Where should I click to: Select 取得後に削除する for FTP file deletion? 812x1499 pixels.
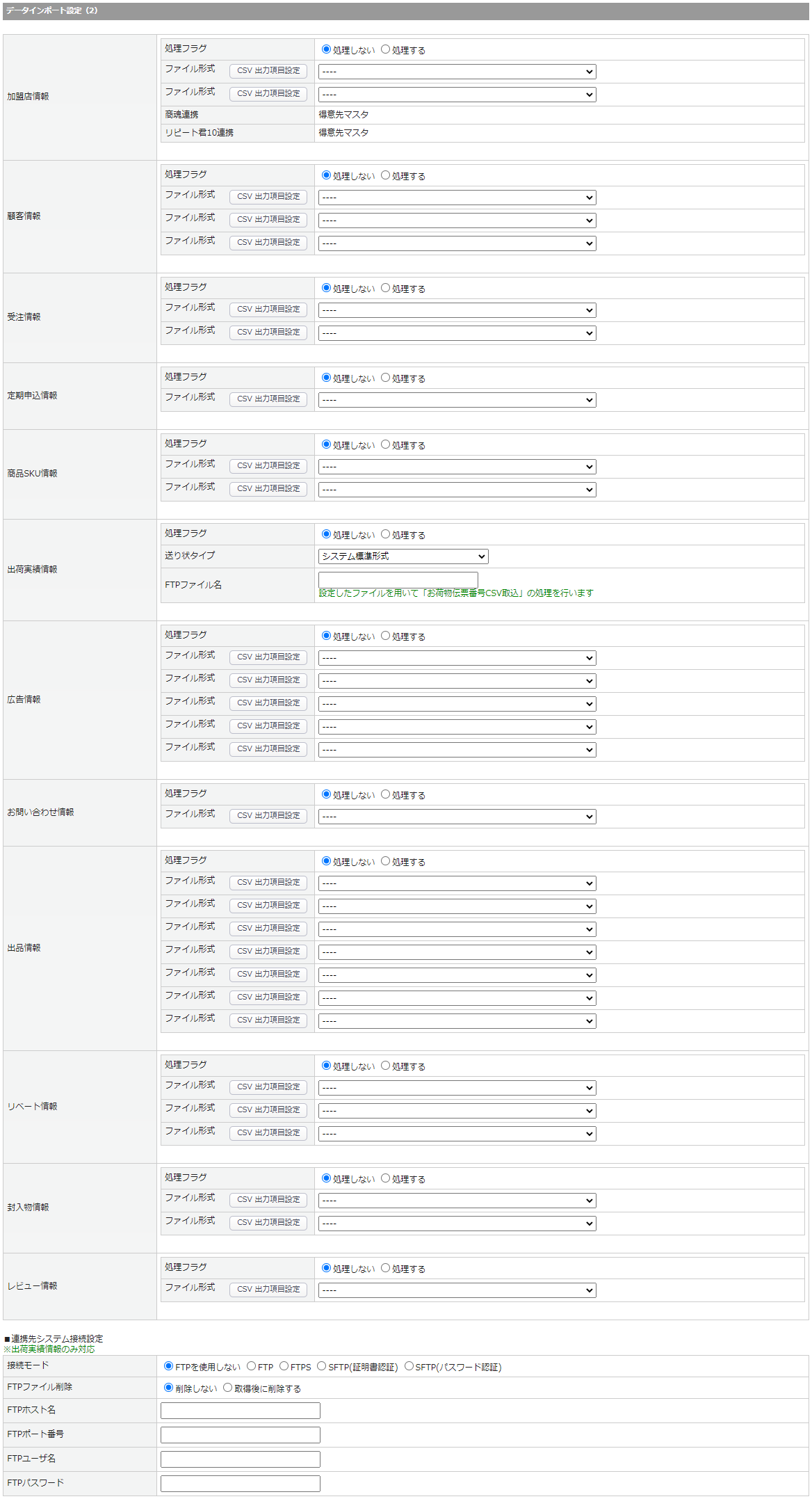(227, 1388)
